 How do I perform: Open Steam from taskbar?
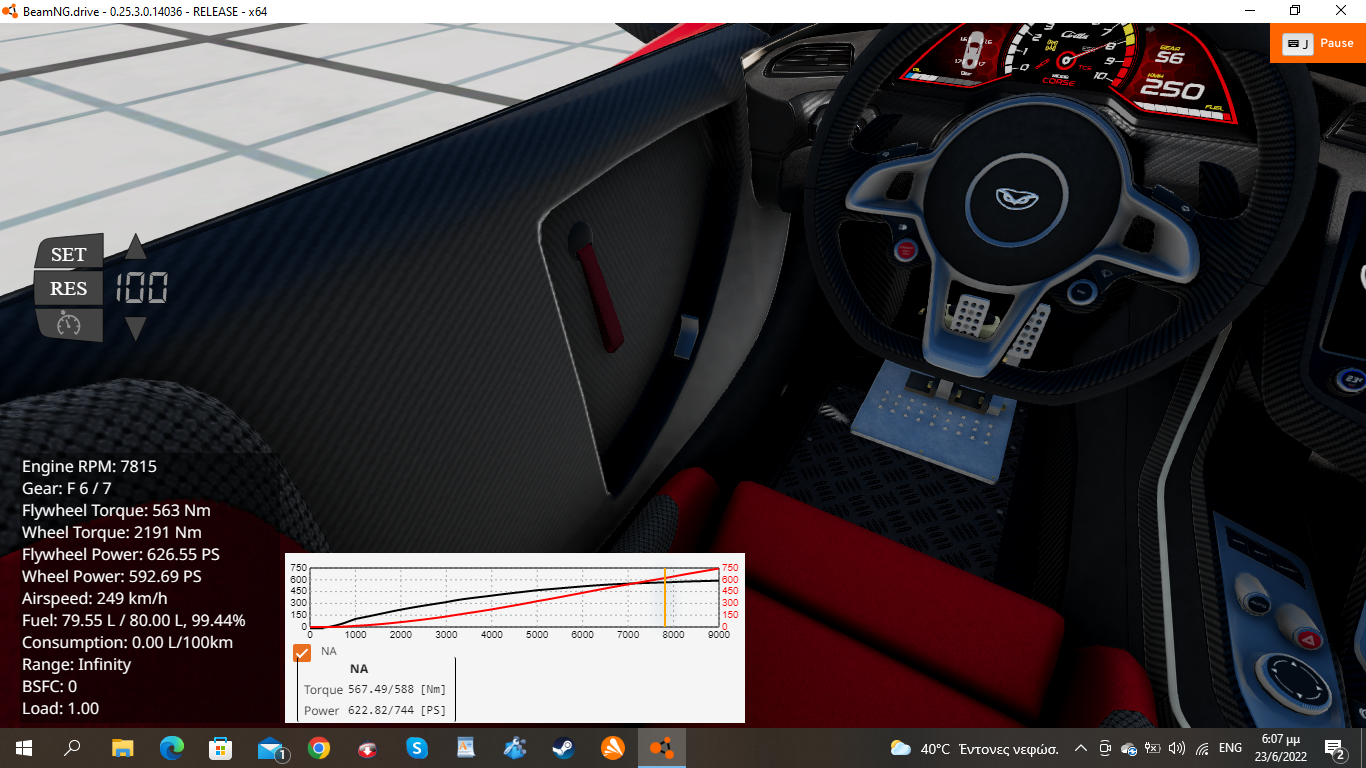[564, 747]
